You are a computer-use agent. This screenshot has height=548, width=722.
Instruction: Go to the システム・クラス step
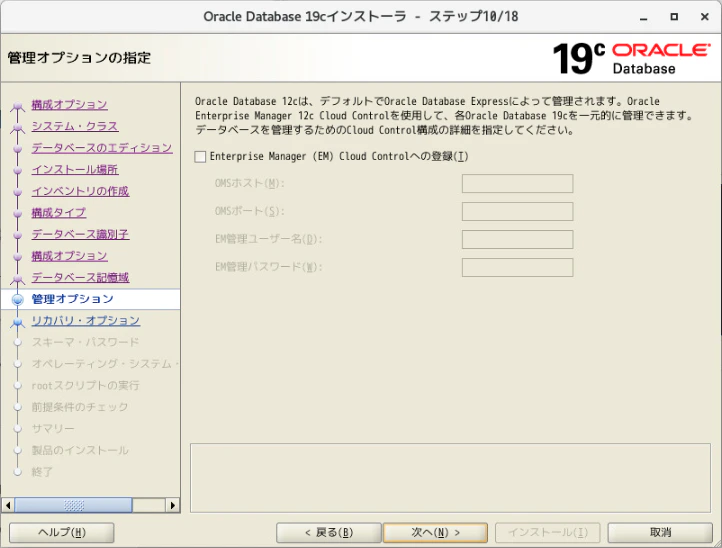[x=75, y=126]
